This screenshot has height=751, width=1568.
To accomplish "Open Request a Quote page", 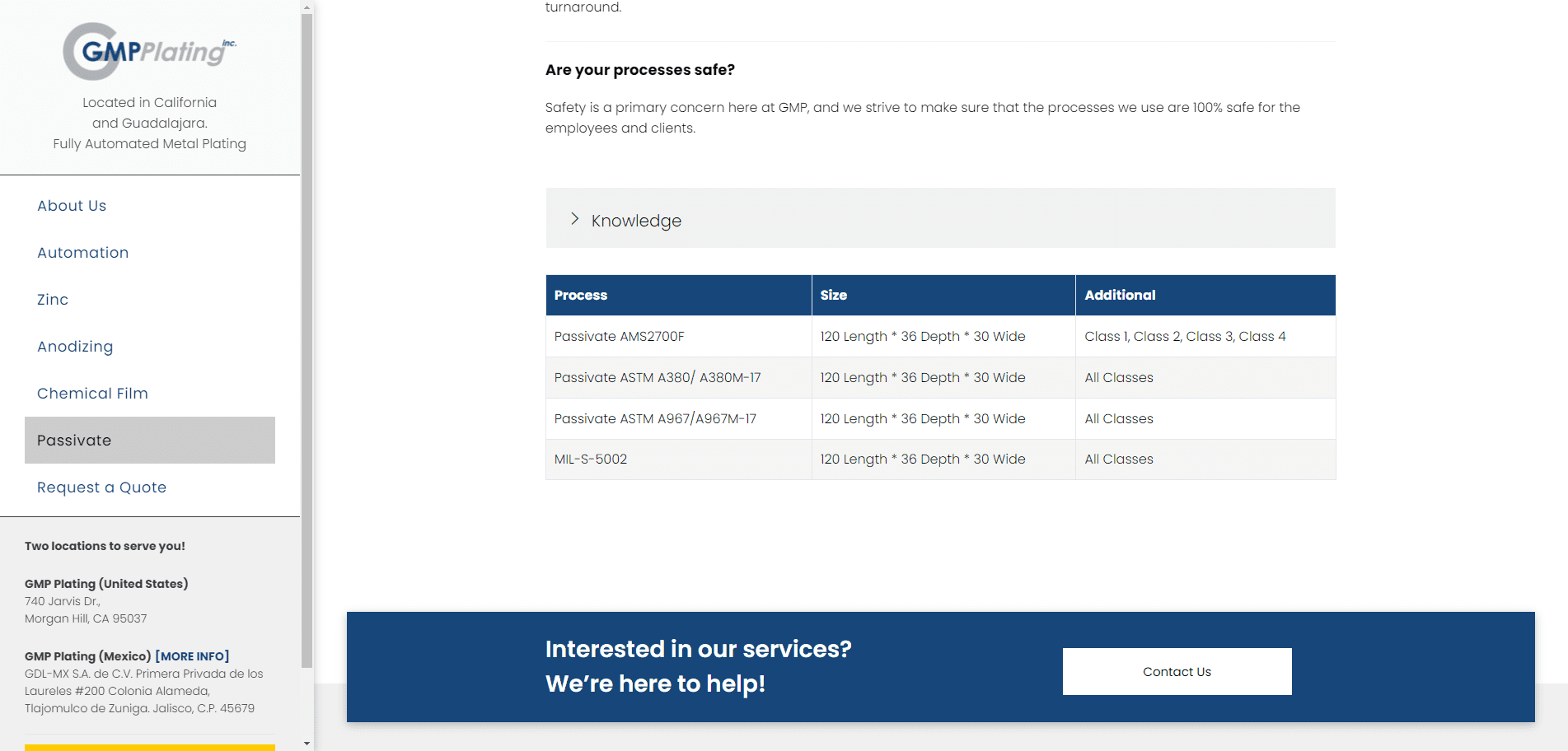I will pos(101,487).
